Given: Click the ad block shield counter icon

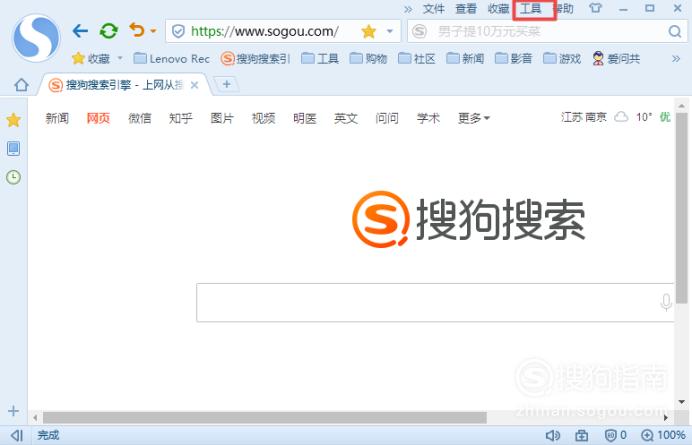Looking at the screenshot, I should [x=616, y=435].
